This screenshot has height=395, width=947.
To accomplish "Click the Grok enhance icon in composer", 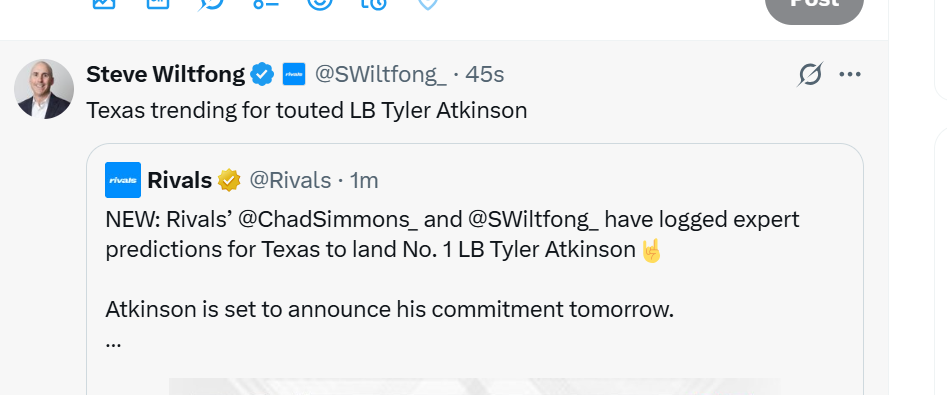I will click(x=211, y=3).
